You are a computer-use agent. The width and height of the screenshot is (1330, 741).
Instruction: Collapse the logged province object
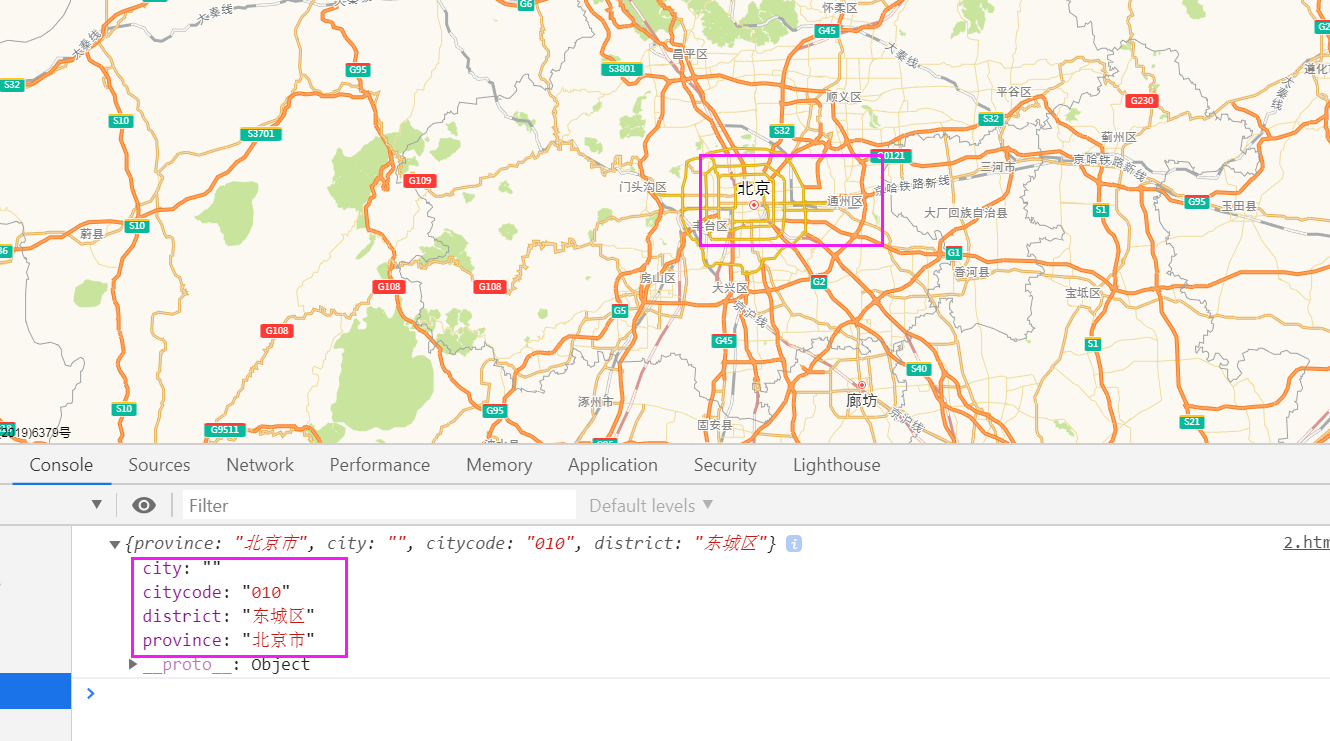coord(115,544)
